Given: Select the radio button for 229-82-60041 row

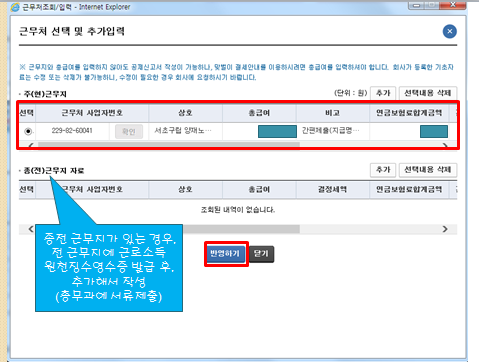Looking at the screenshot, I should 28,131.
